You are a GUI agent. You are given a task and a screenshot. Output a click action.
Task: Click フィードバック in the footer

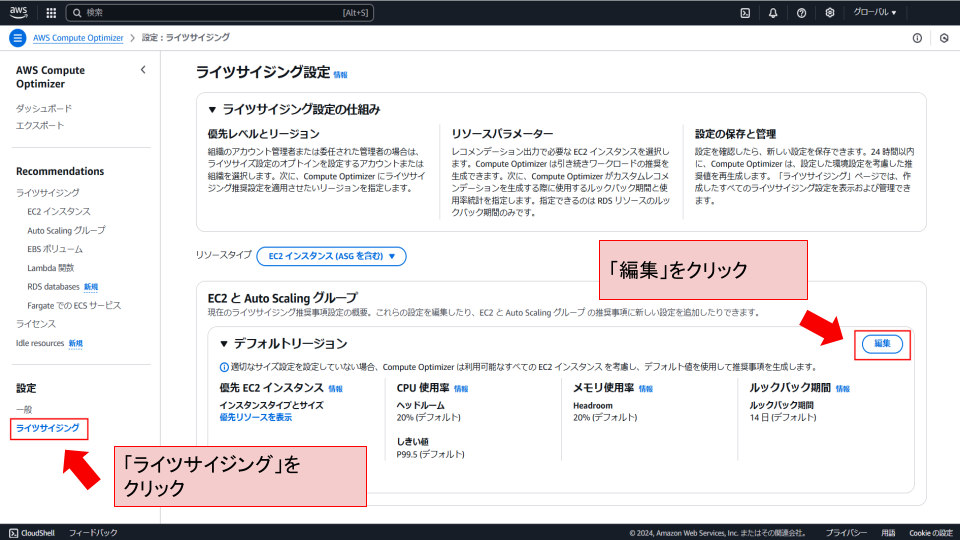coord(93,533)
